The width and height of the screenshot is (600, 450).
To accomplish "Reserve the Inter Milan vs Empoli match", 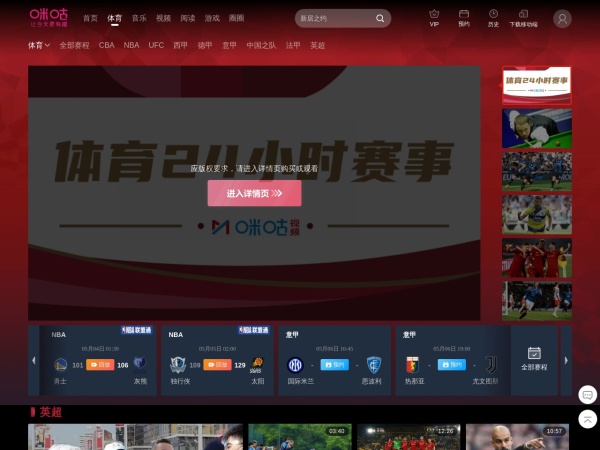I will pos(333,365).
